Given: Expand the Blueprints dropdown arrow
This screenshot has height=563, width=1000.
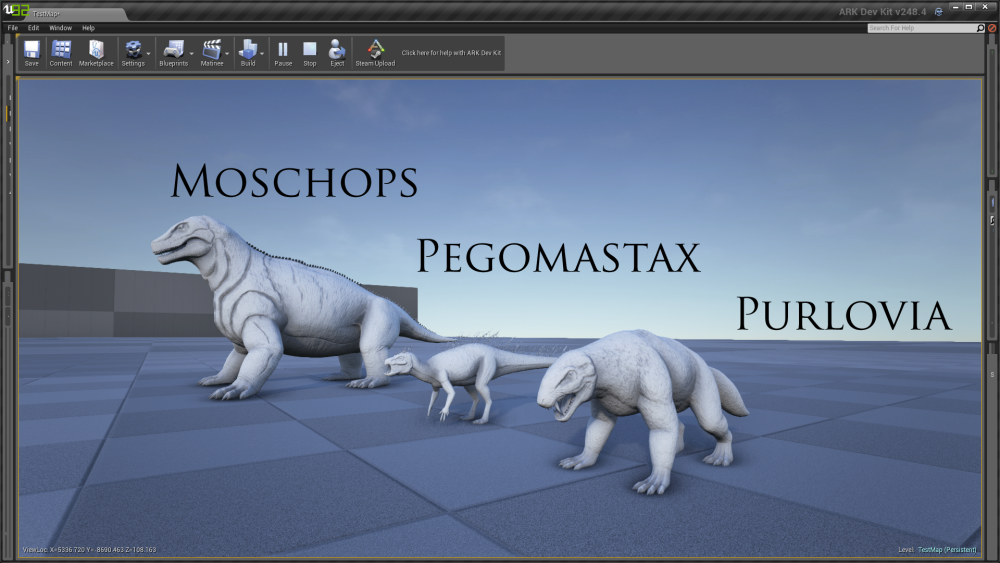Looking at the screenshot, I should 191,54.
